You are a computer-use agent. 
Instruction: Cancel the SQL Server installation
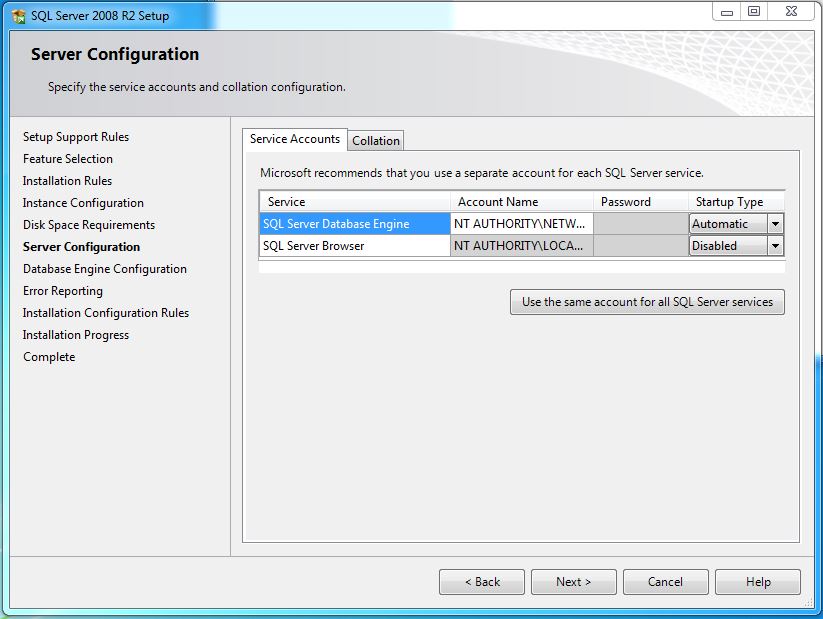(665, 581)
